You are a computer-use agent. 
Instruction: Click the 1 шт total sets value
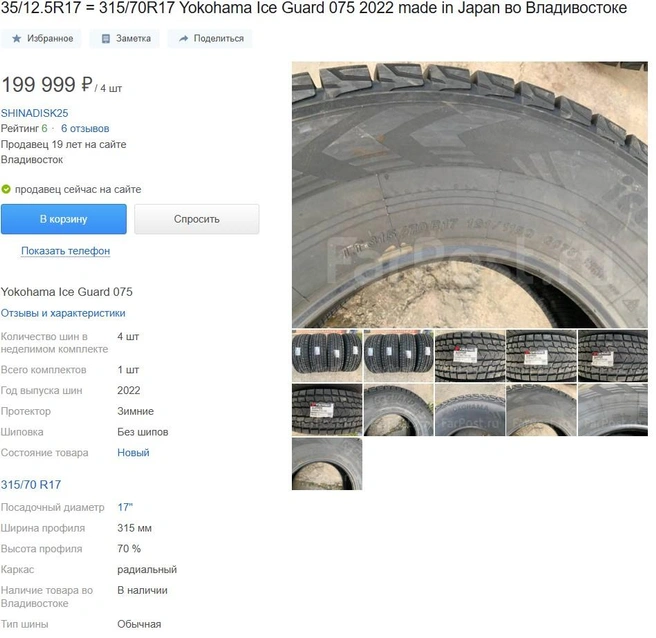click(x=128, y=370)
